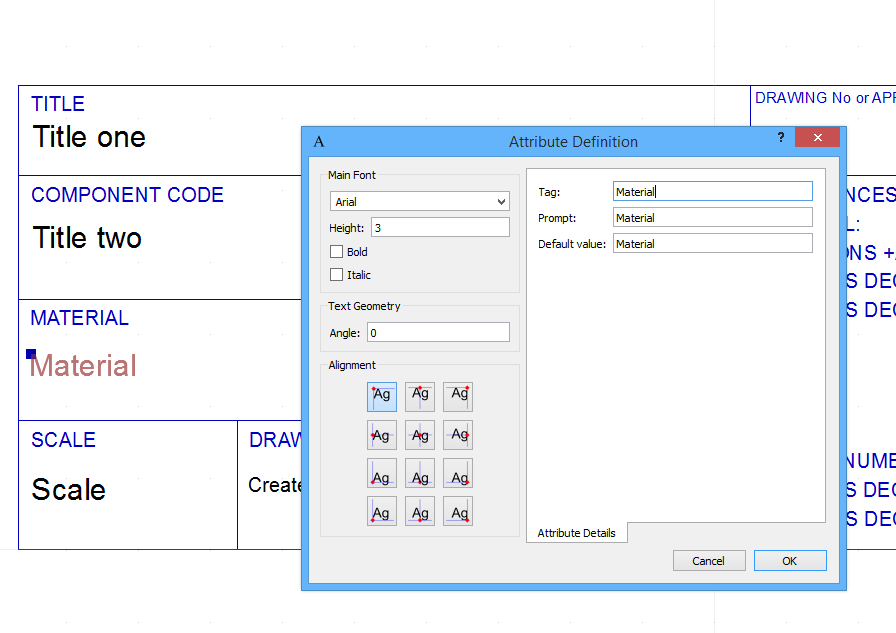This screenshot has height=633, width=896.
Task: Switch to the Attribute Details tab
Action: click(x=577, y=532)
